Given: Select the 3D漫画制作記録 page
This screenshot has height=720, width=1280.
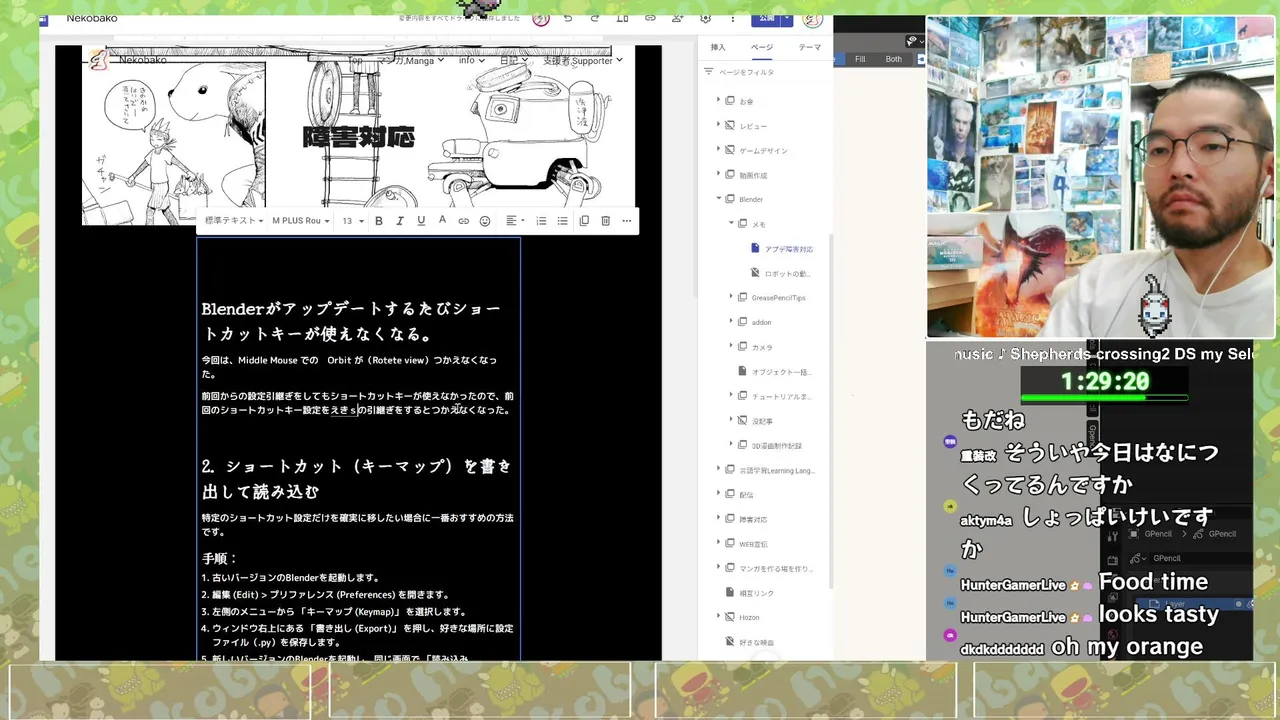Looking at the screenshot, I should tap(777, 445).
